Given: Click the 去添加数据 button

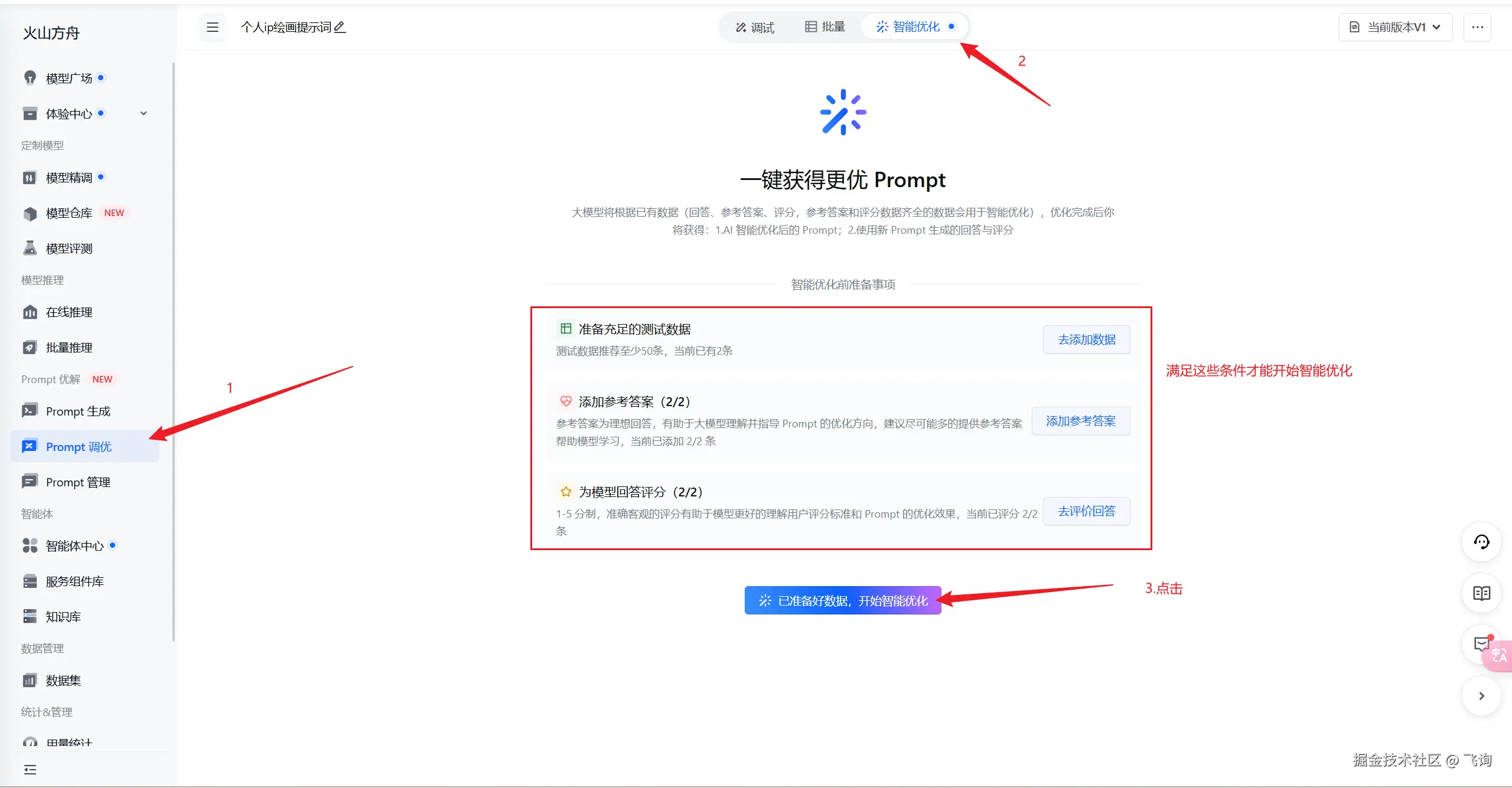Looking at the screenshot, I should (x=1086, y=339).
